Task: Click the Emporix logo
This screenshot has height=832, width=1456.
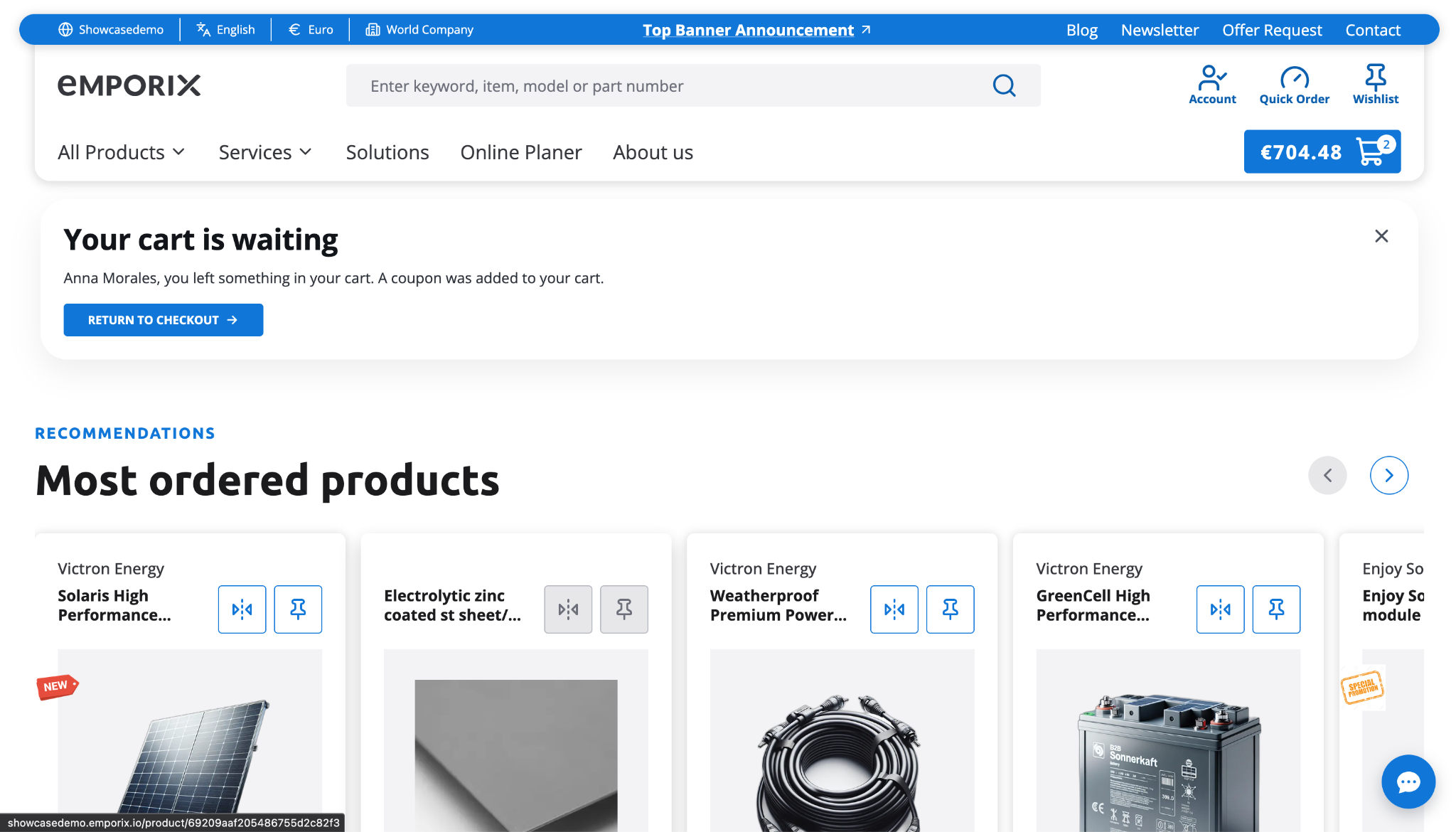Action: [129, 85]
